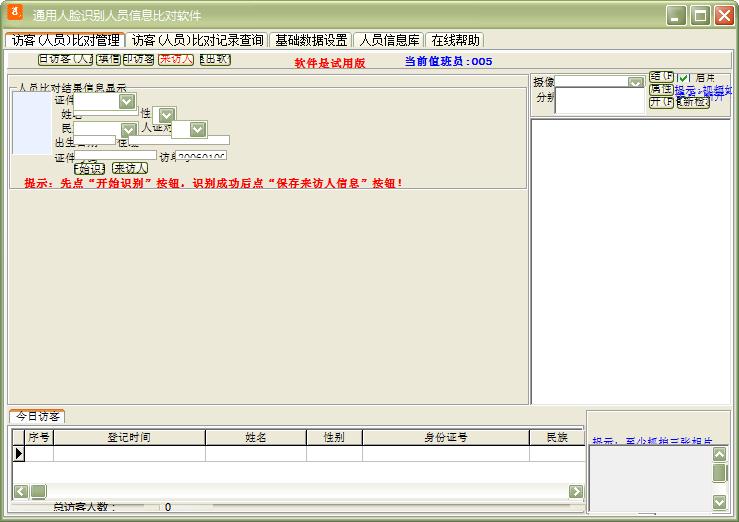The image size is (739, 522).
Task: Click the visitor table left scroll arrow
Action: 20,491
